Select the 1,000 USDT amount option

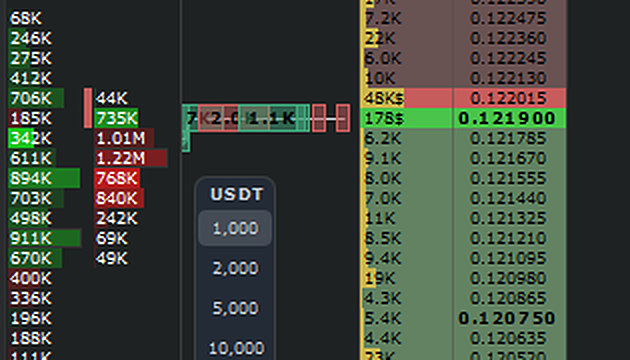[235, 228]
